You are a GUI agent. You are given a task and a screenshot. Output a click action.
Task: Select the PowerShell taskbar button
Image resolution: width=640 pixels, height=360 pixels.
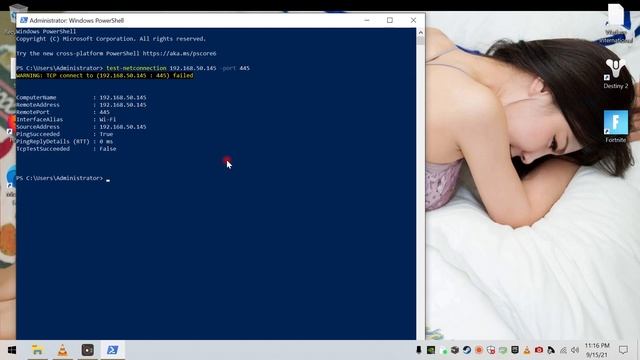[x=112, y=350]
